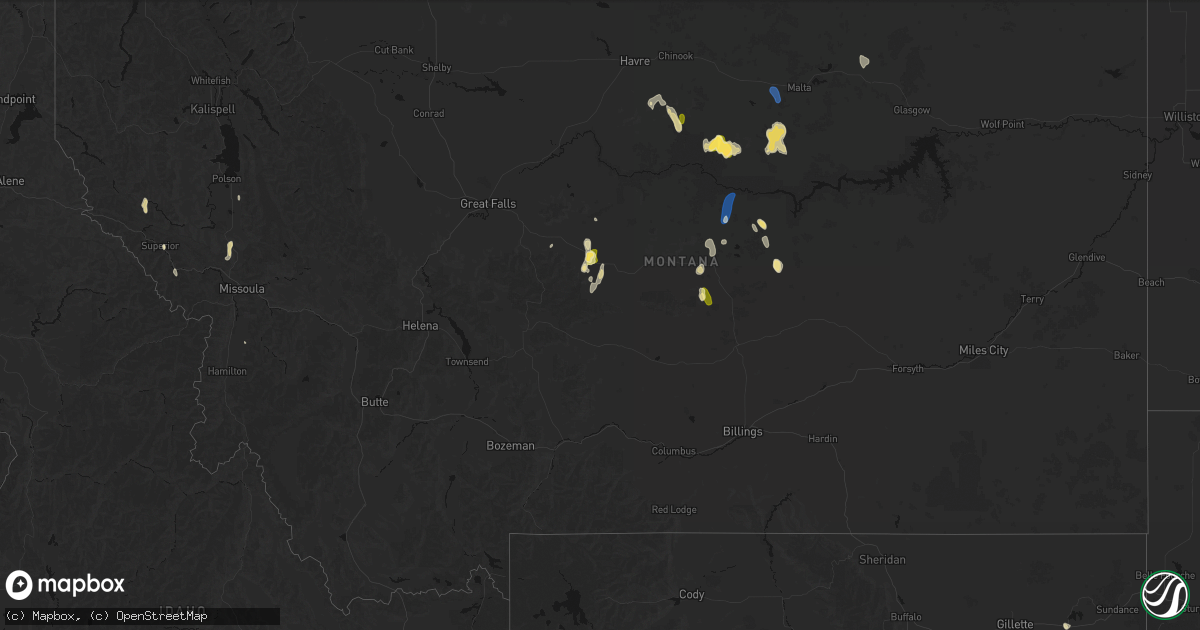
Task: Click the Miles City label
Action: pyautogui.click(x=984, y=350)
